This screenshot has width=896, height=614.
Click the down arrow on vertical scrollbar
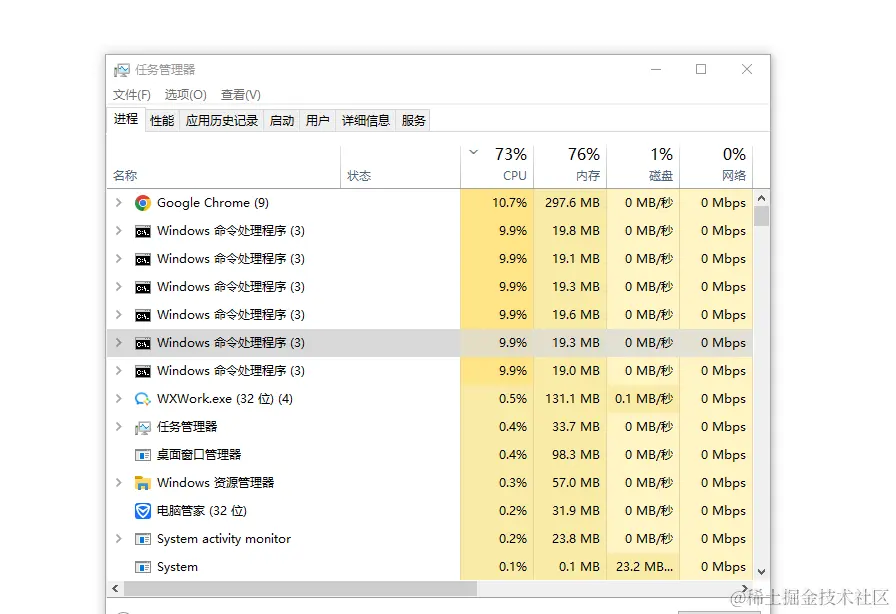[761, 569]
